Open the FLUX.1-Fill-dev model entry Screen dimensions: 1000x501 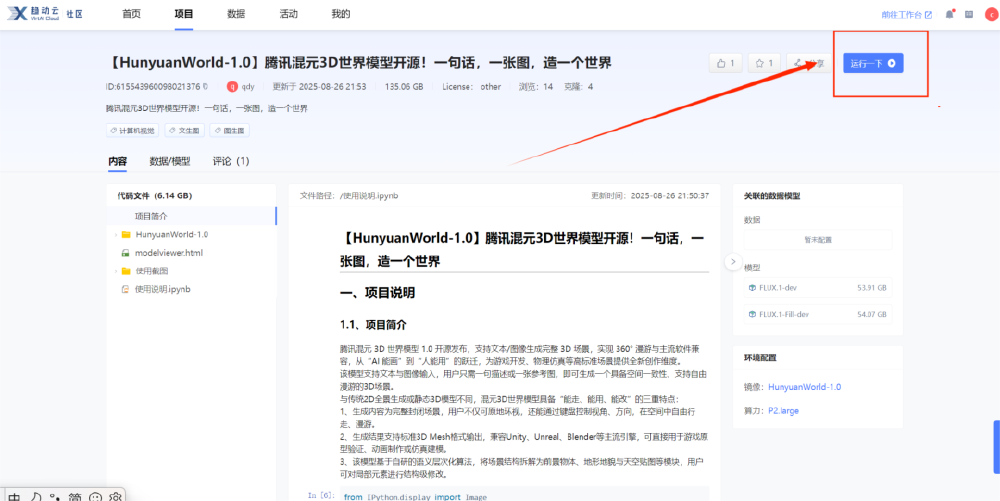tap(818, 314)
